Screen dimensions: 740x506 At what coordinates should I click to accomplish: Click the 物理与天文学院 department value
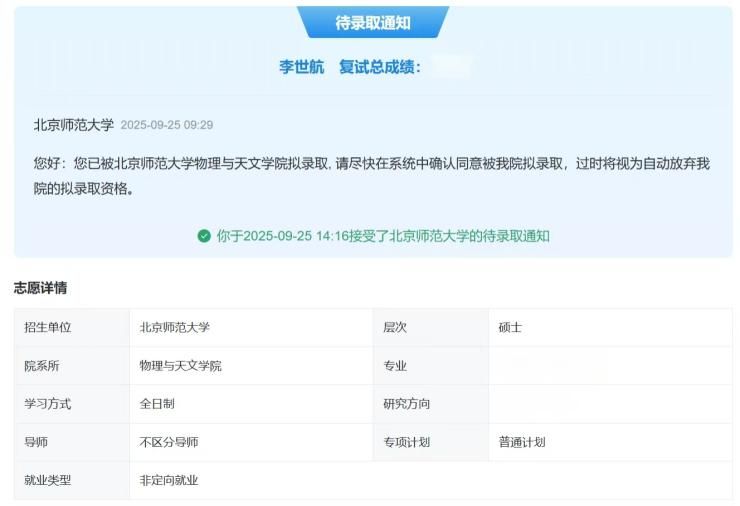point(181,366)
